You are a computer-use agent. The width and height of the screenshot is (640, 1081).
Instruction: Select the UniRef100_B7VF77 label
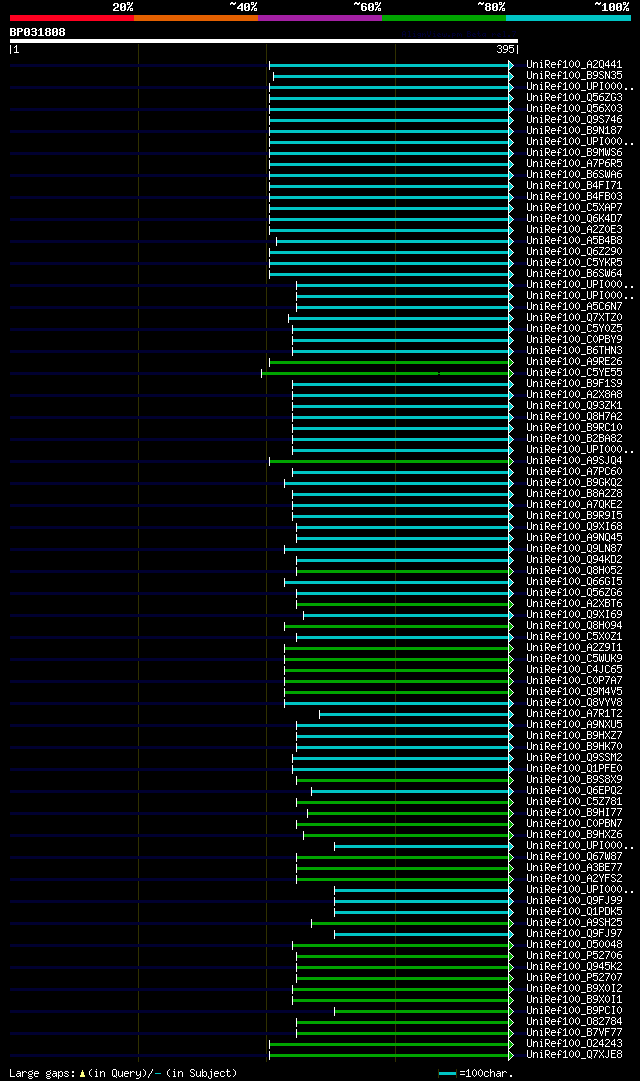click(x=574, y=1033)
